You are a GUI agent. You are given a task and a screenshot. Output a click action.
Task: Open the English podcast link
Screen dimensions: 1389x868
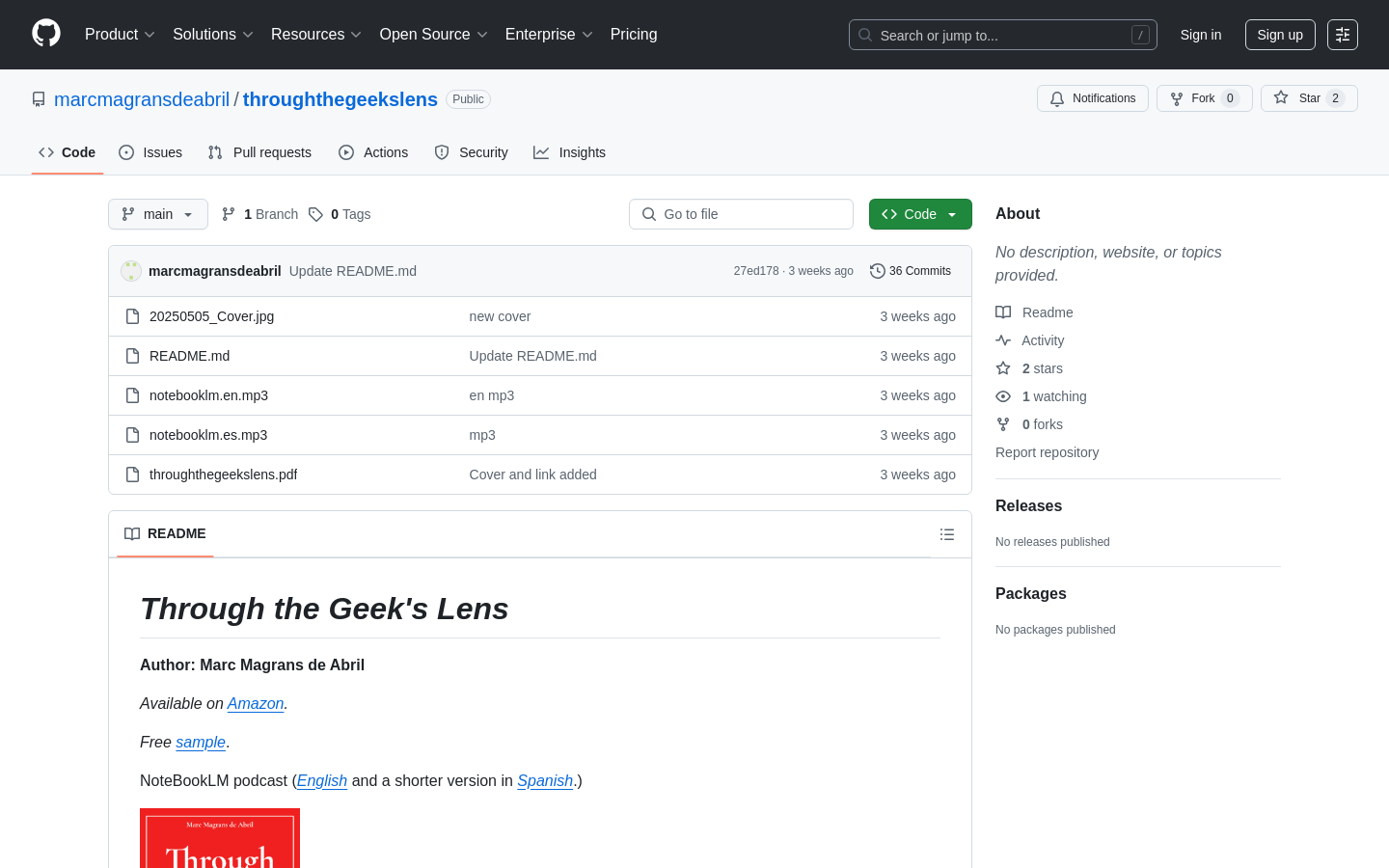click(x=322, y=781)
